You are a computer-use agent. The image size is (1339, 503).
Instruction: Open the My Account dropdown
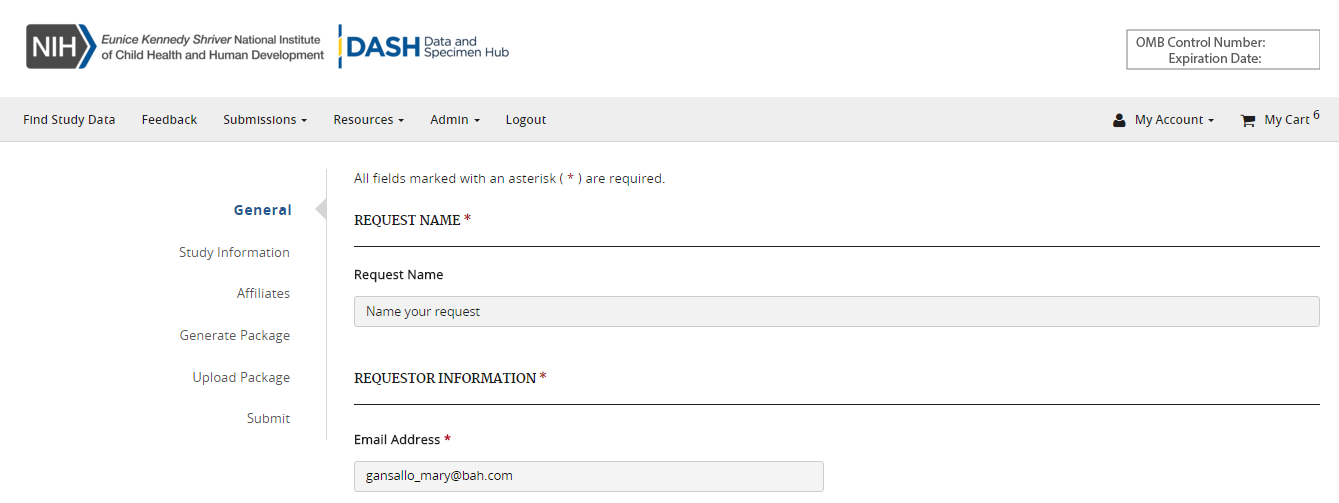pyautogui.click(x=1173, y=120)
